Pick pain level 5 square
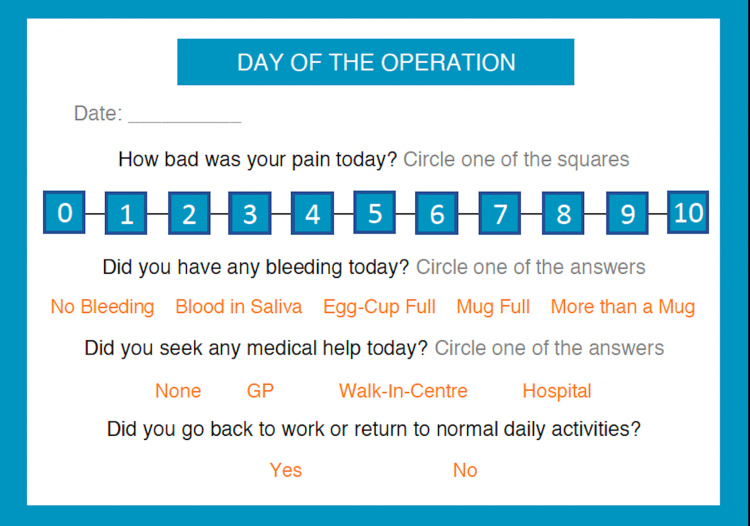Screen dimensions: 750x526 pyautogui.click(x=375, y=212)
